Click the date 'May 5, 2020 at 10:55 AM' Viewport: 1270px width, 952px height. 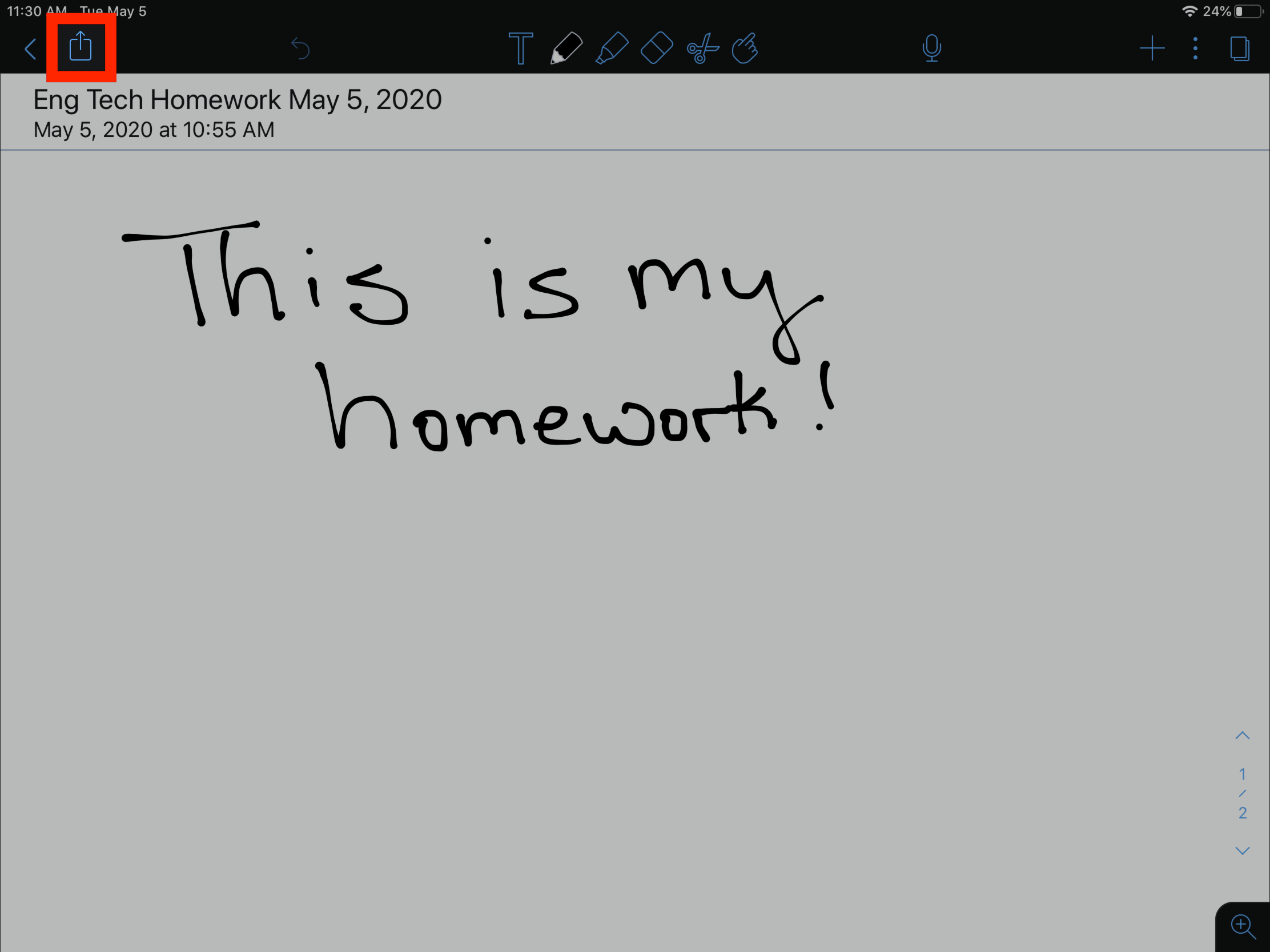154,130
